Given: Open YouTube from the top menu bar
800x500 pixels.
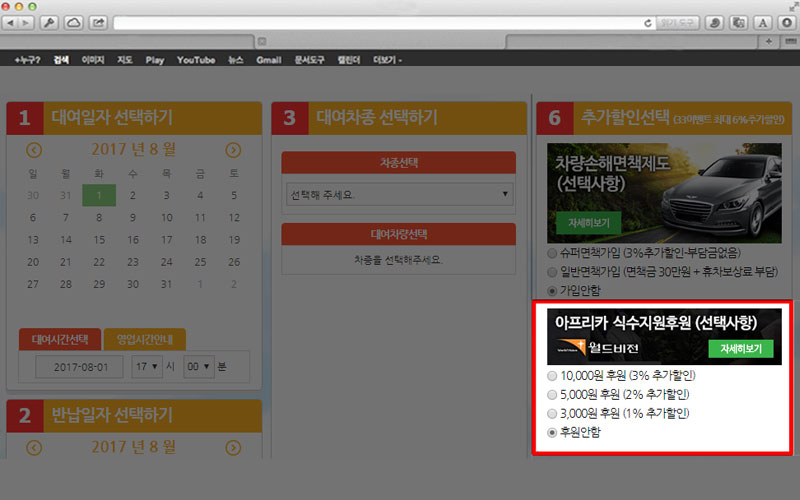Looking at the screenshot, I should click(x=196, y=60).
